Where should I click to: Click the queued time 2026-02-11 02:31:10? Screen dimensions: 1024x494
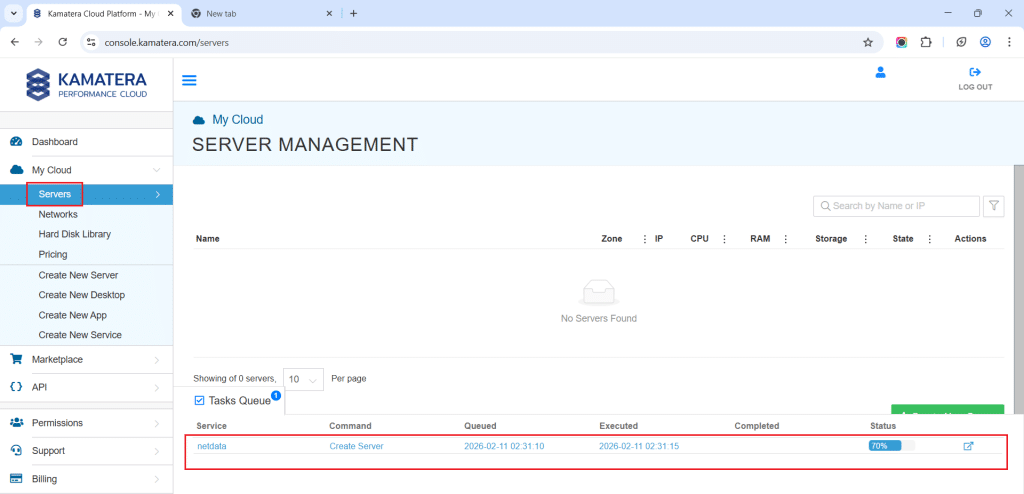[504, 446]
